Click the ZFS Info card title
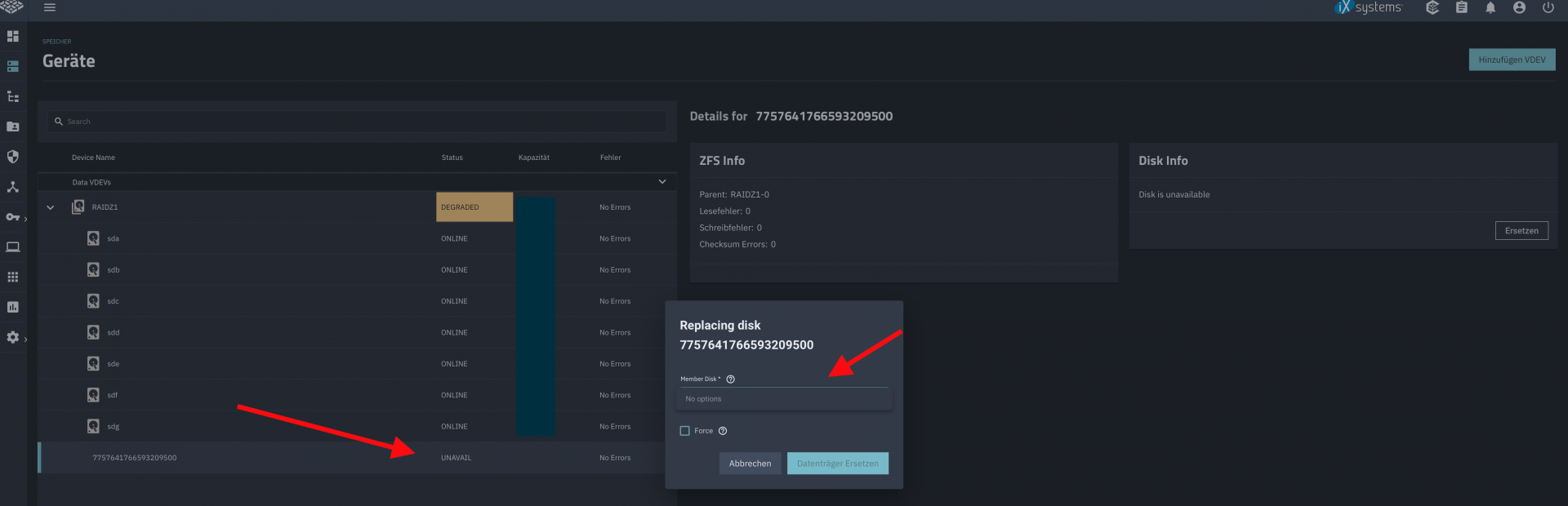1568x506 pixels. [722, 161]
